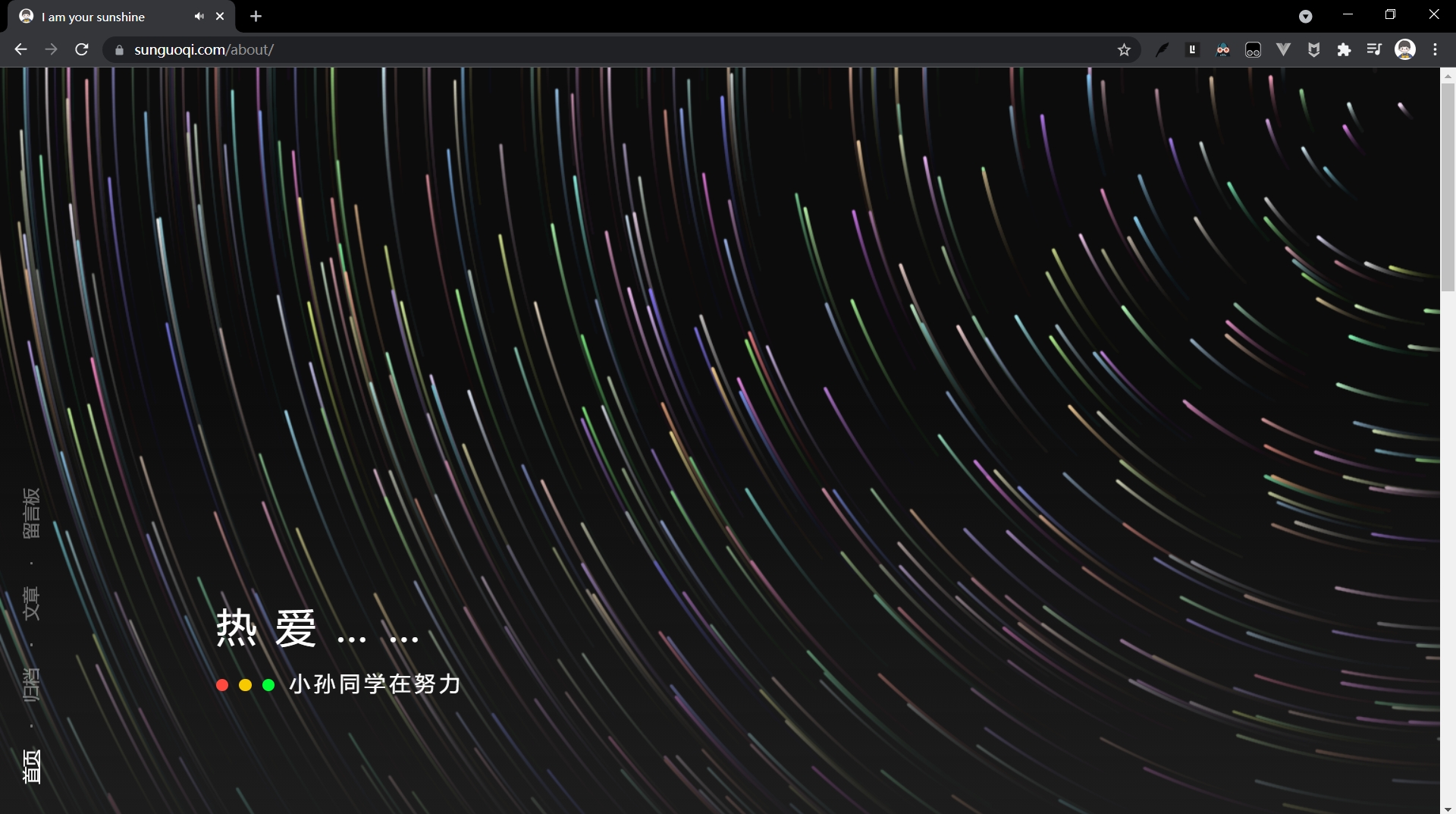Viewport: 1456px width, 814px height.
Task: Open the shield-shaped extension icon
Action: 1313,50
